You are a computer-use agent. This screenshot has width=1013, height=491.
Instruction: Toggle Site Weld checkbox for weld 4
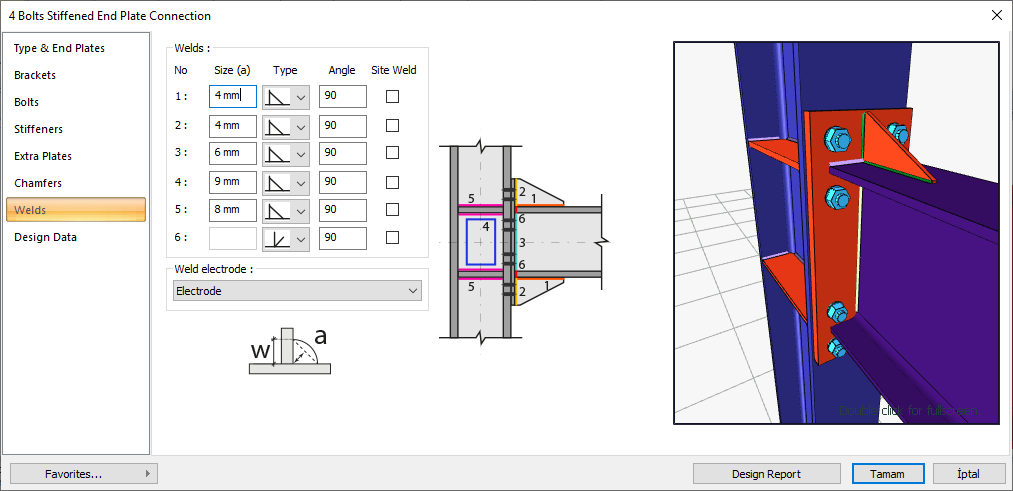click(x=392, y=183)
